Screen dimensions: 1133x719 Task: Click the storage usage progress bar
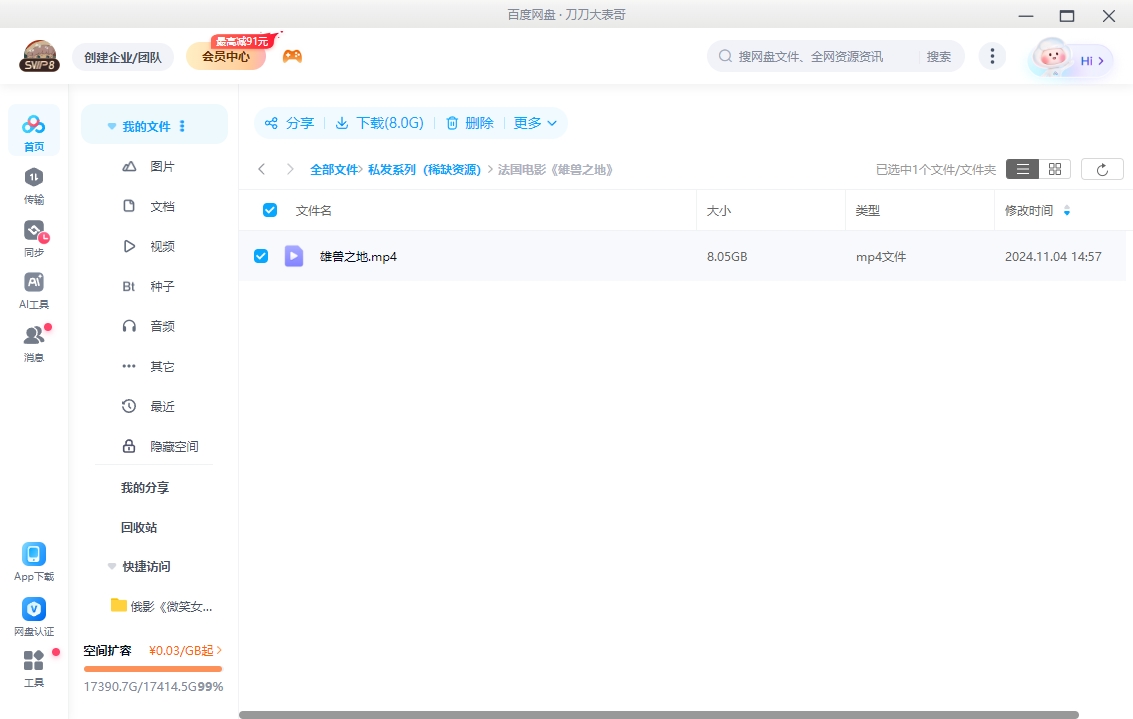point(153,666)
